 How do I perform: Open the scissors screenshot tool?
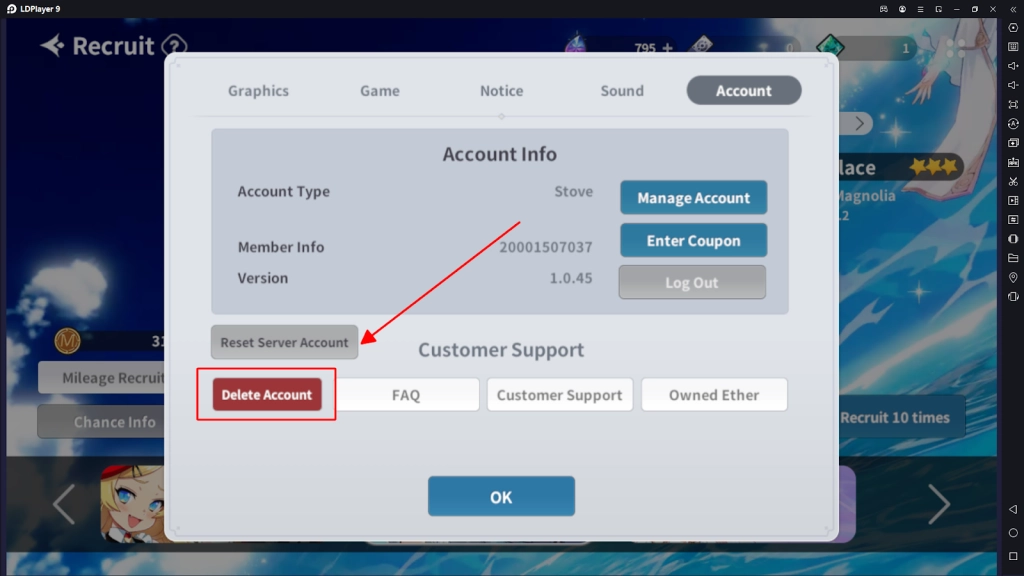(1013, 181)
